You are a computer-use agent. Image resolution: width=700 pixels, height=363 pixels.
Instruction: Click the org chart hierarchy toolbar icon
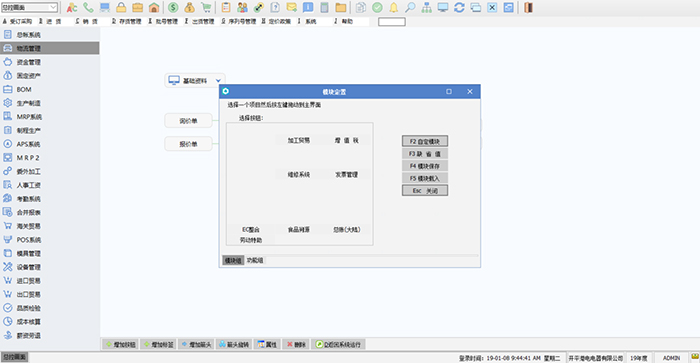pos(426,8)
